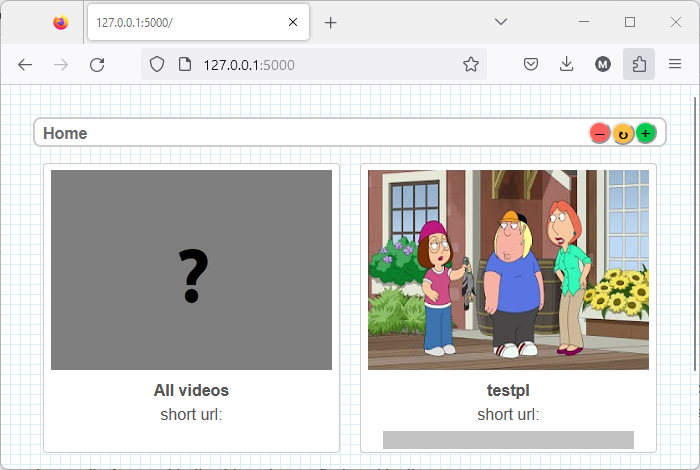Maximize the browser window

(630, 22)
